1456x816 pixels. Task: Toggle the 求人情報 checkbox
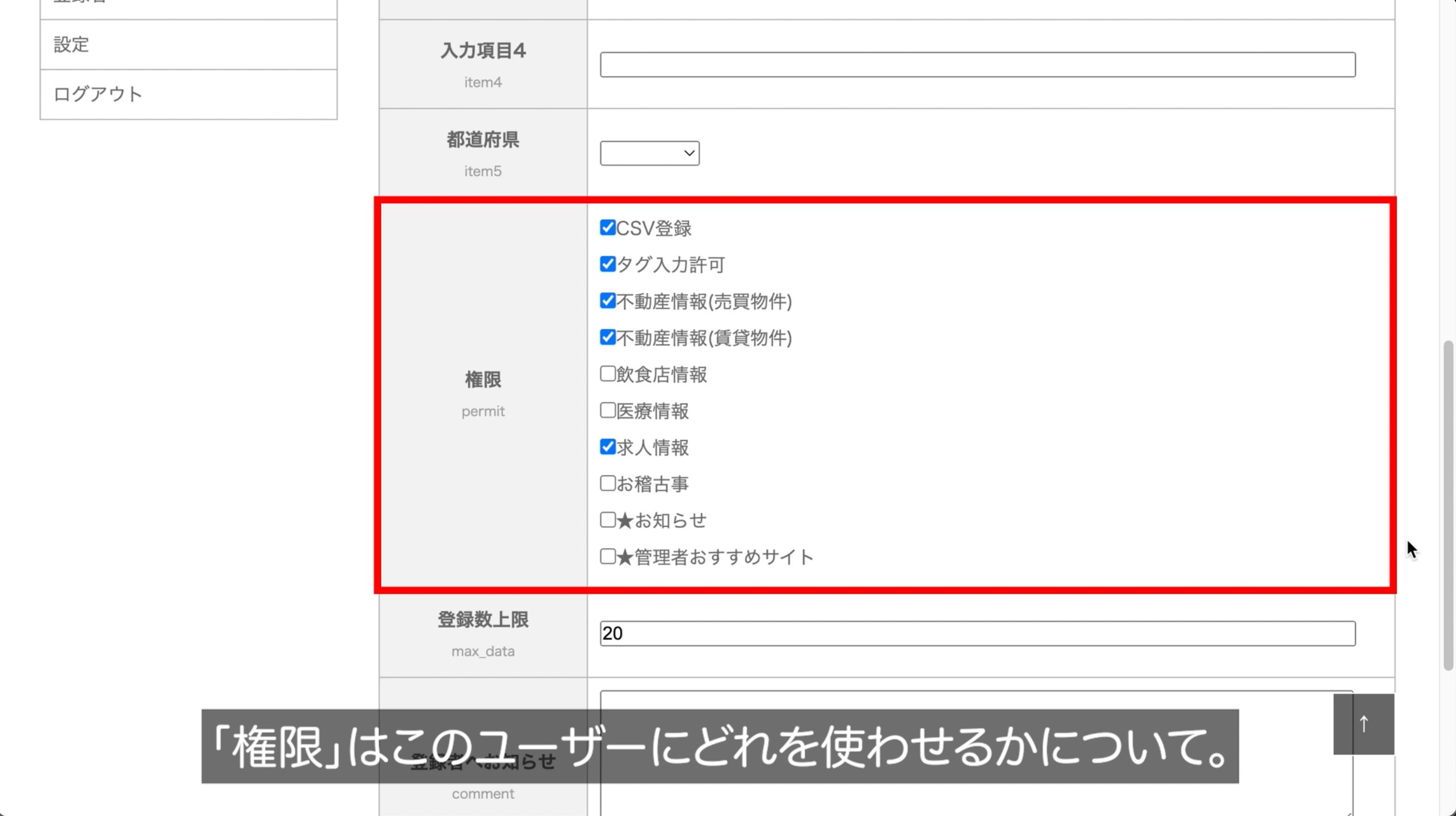click(x=608, y=447)
